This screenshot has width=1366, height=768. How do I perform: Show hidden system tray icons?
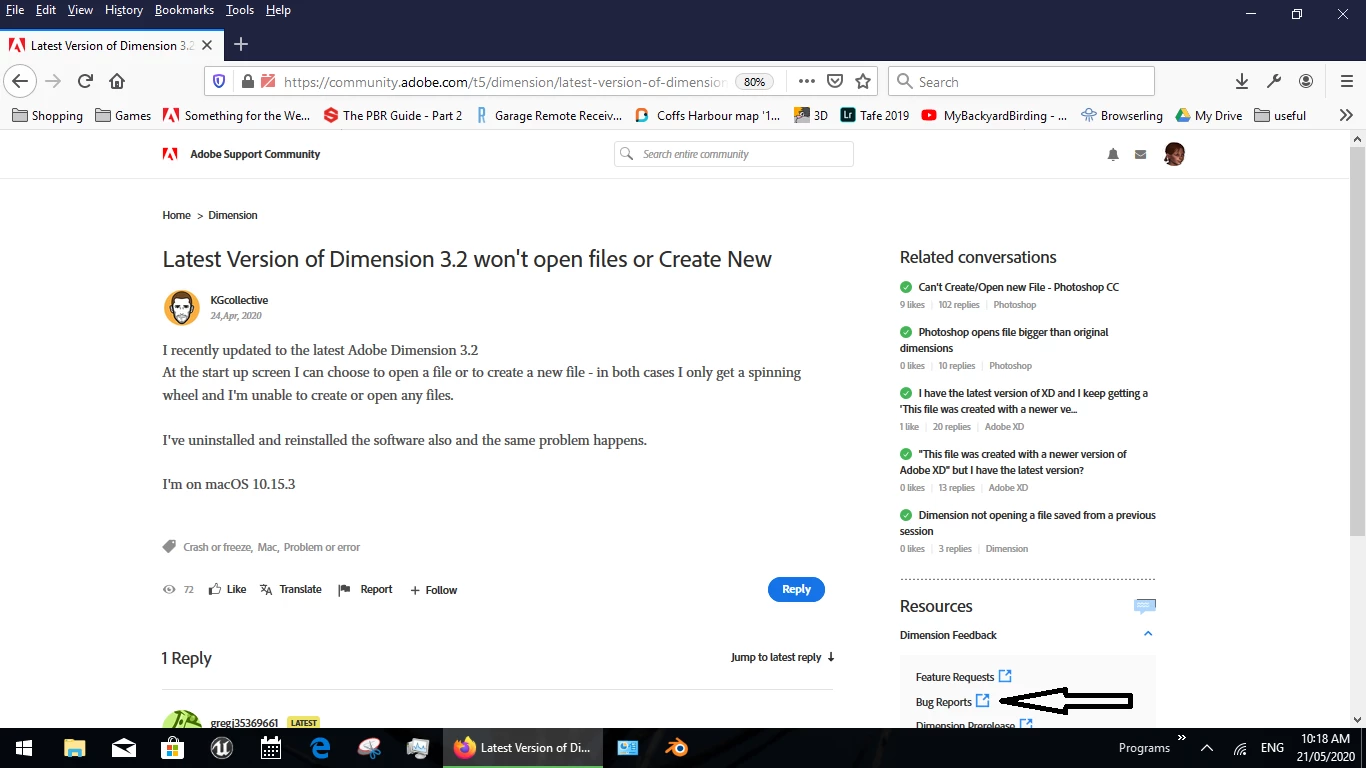(1207, 748)
